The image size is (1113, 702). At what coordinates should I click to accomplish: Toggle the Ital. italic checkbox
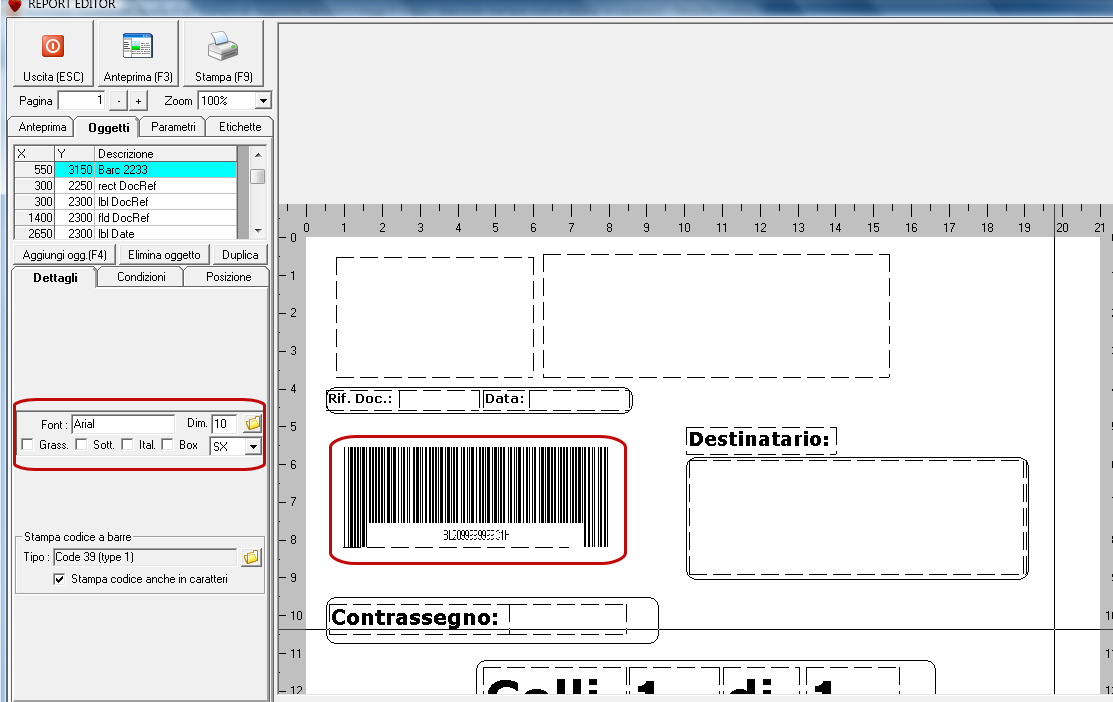click(127, 444)
